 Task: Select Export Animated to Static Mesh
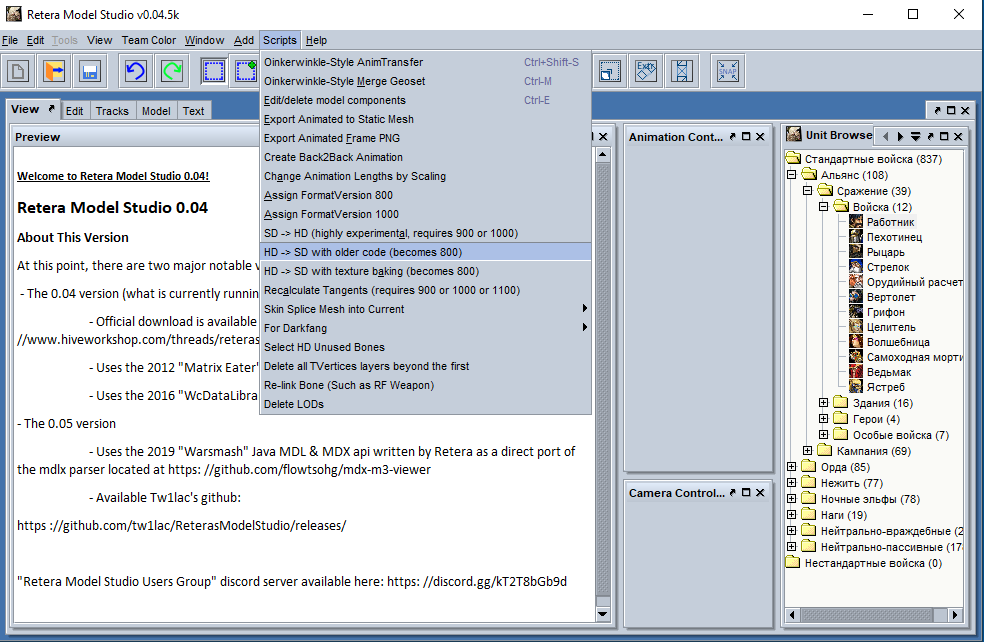pos(425,119)
